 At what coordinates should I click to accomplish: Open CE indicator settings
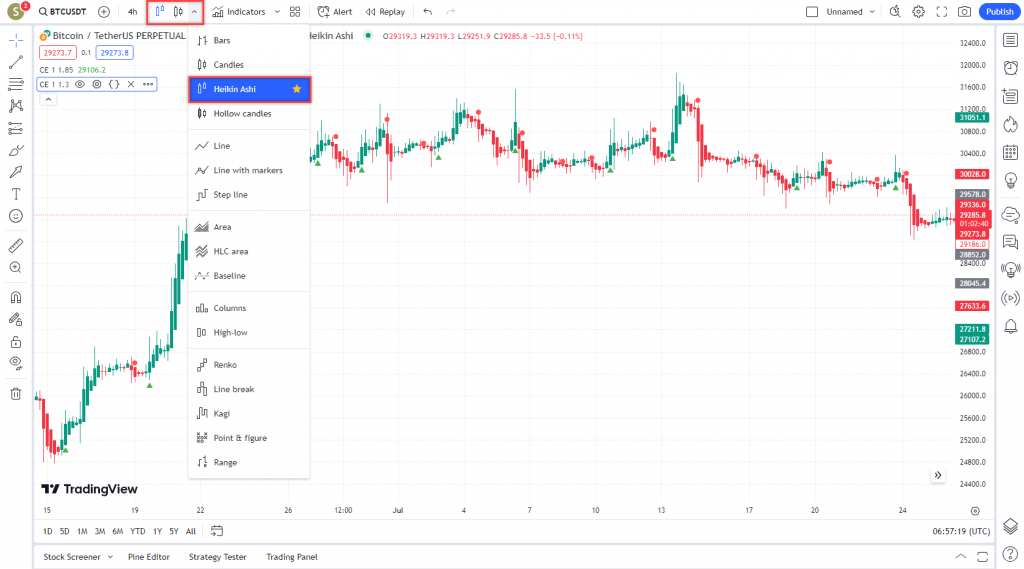pyautogui.click(x=97, y=84)
